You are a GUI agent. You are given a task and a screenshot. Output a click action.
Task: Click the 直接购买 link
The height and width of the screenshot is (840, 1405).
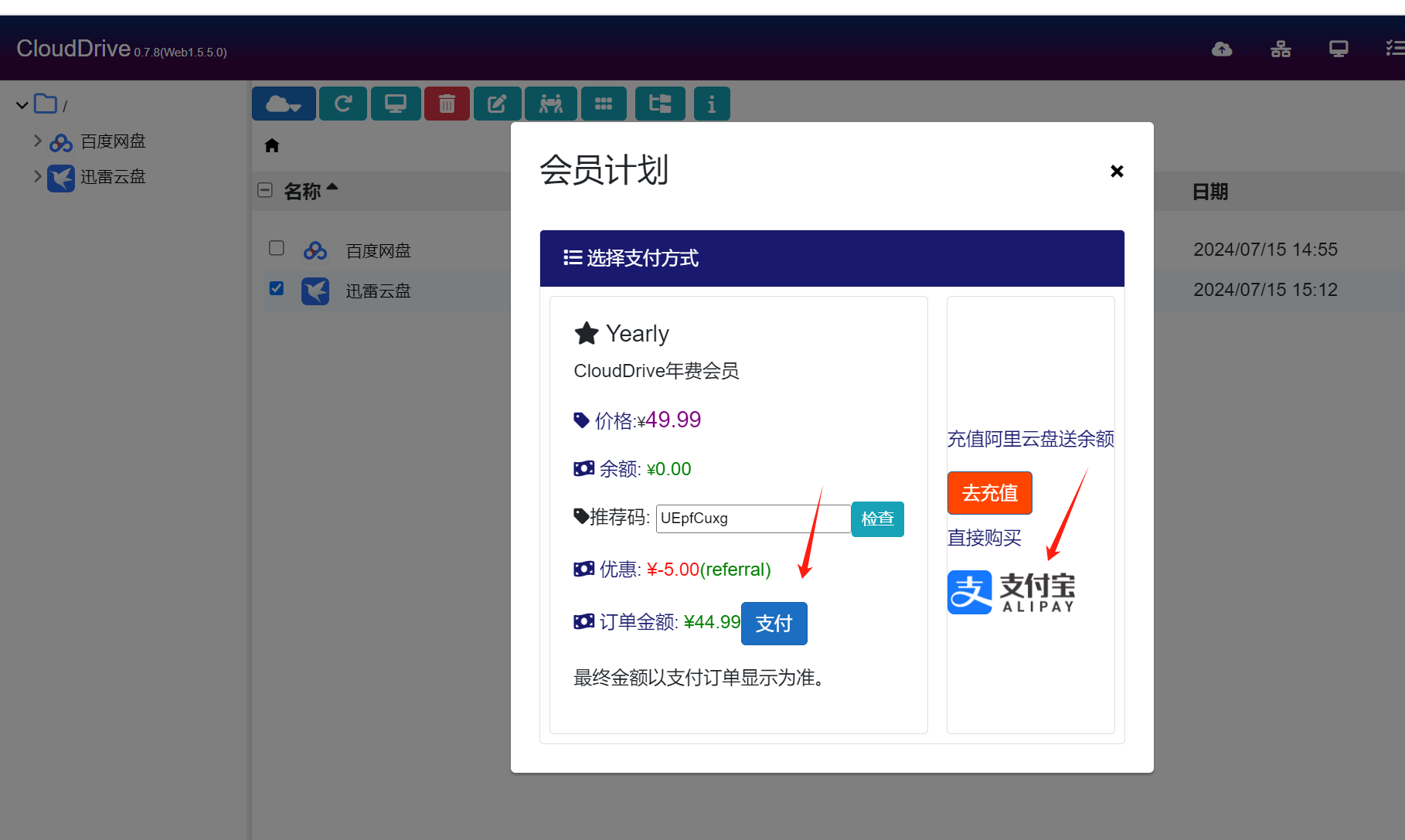(985, 538)
